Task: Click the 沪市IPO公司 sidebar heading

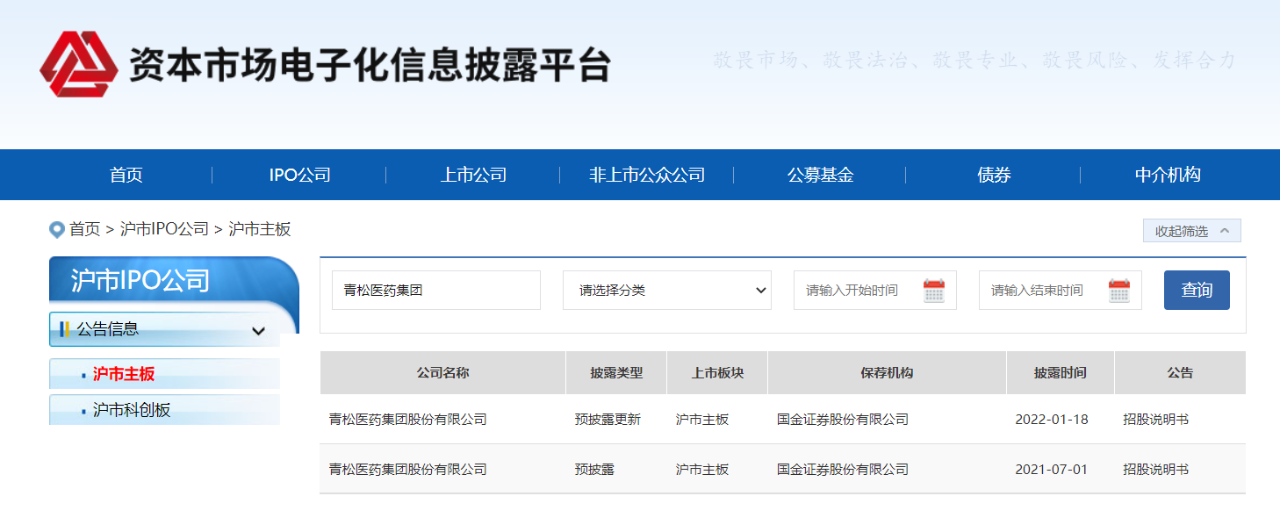Action: [x=140, y=281]
